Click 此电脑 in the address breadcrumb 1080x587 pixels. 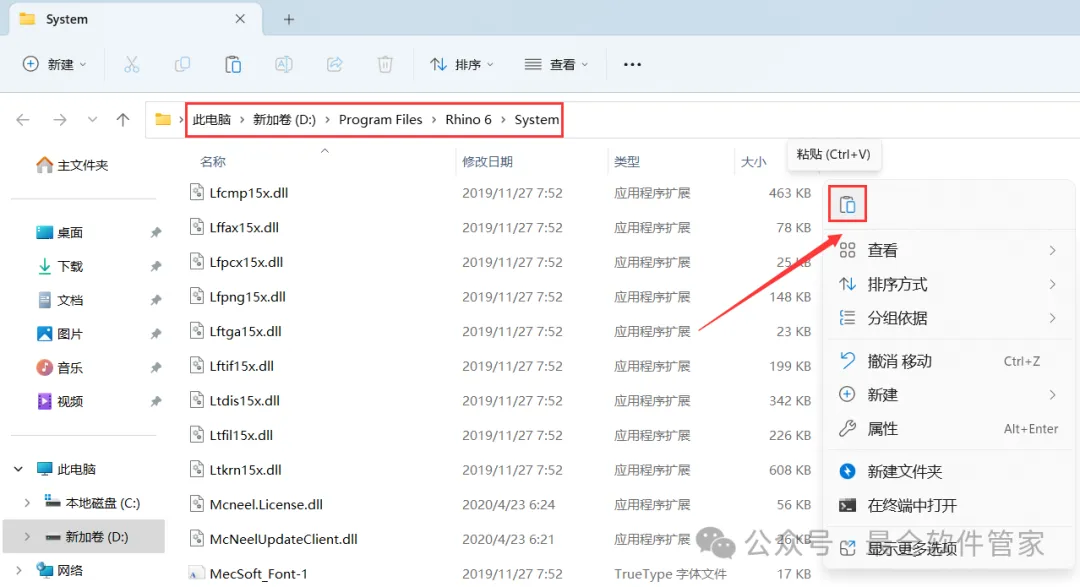click(x=211, y=120)
